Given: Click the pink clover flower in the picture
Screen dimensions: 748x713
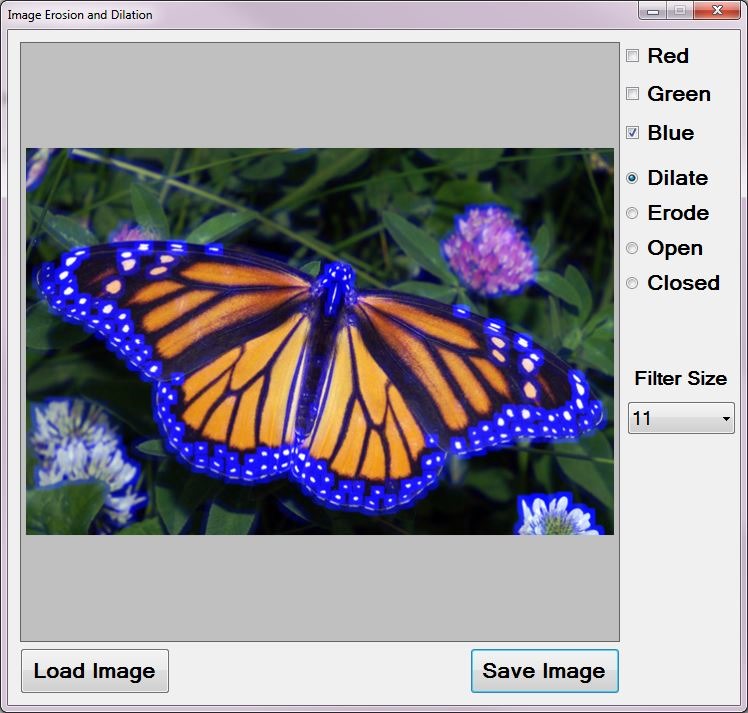Looking at the screenshot, I should 489,248.
